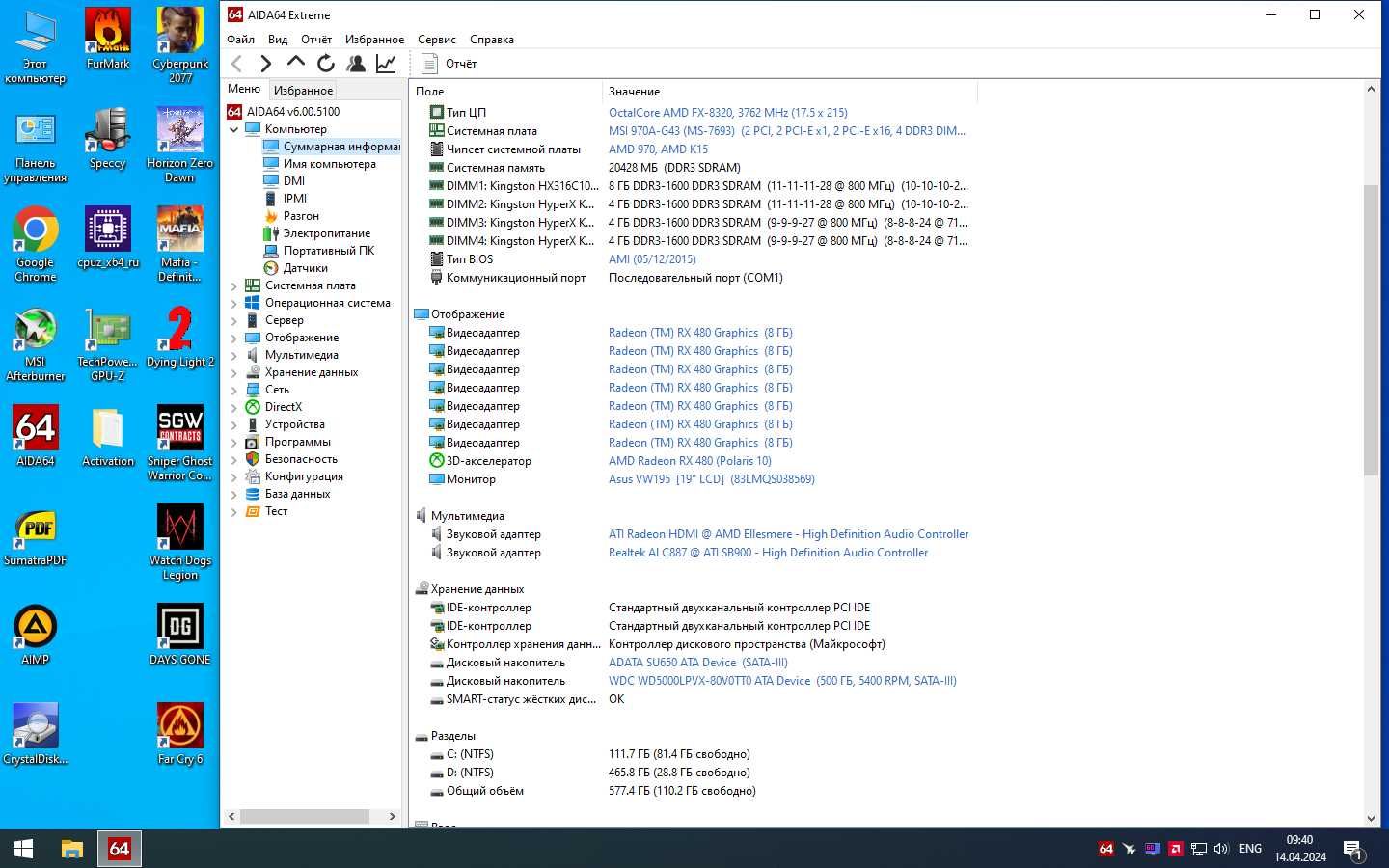Expand the Мультимедиа tree node
Viewport: 1389px width, 868px height.
(233, 355)
